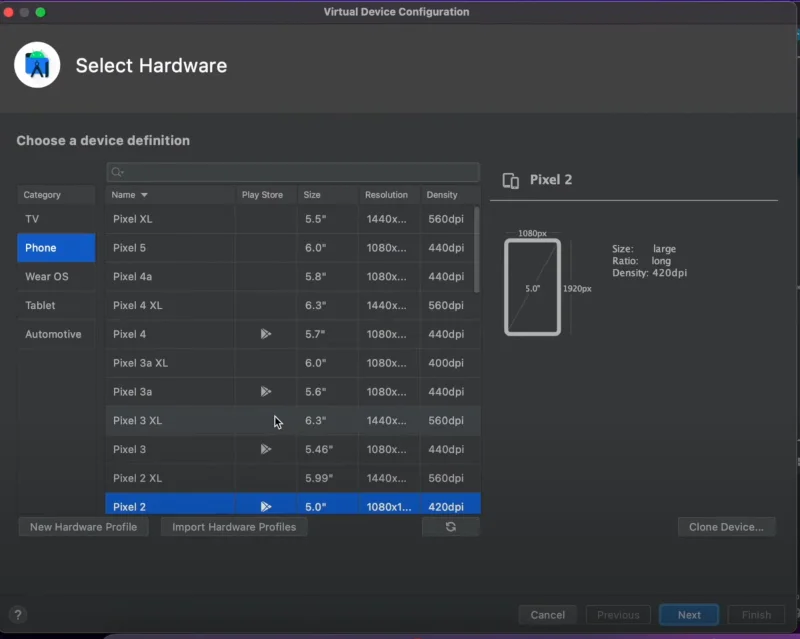Viewport: 800px width, 639px height.
Task: Click the Play Store icon for Pixel 4
Action: [x=265, y=334]
